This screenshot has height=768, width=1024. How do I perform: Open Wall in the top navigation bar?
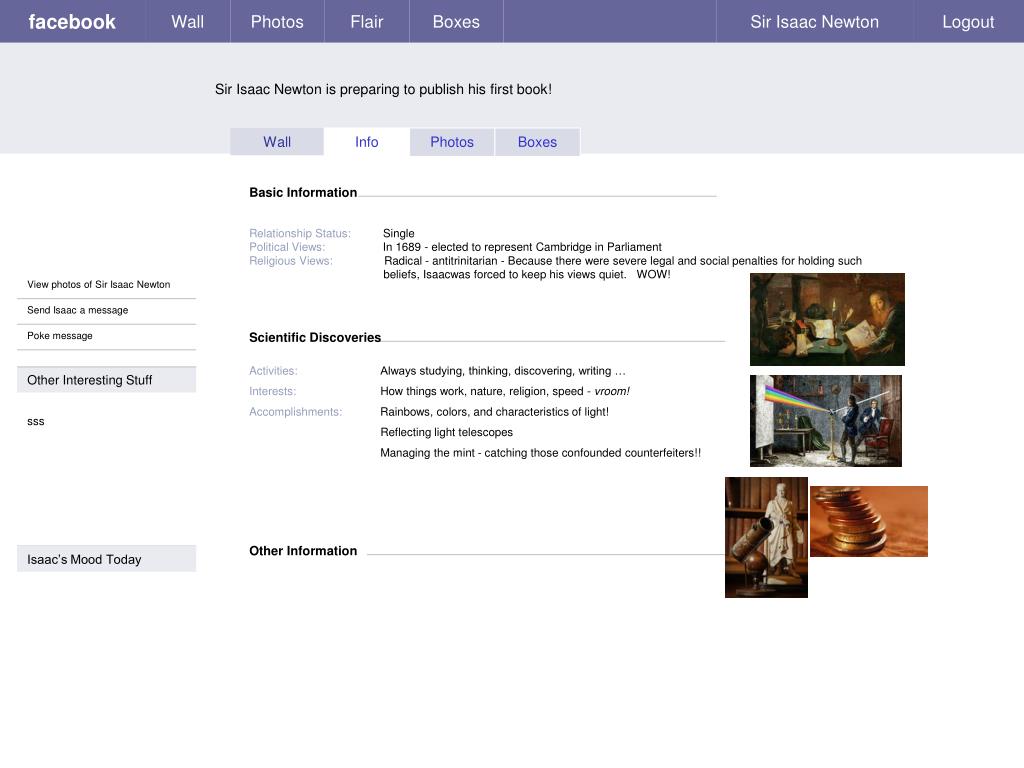[188, 22]
